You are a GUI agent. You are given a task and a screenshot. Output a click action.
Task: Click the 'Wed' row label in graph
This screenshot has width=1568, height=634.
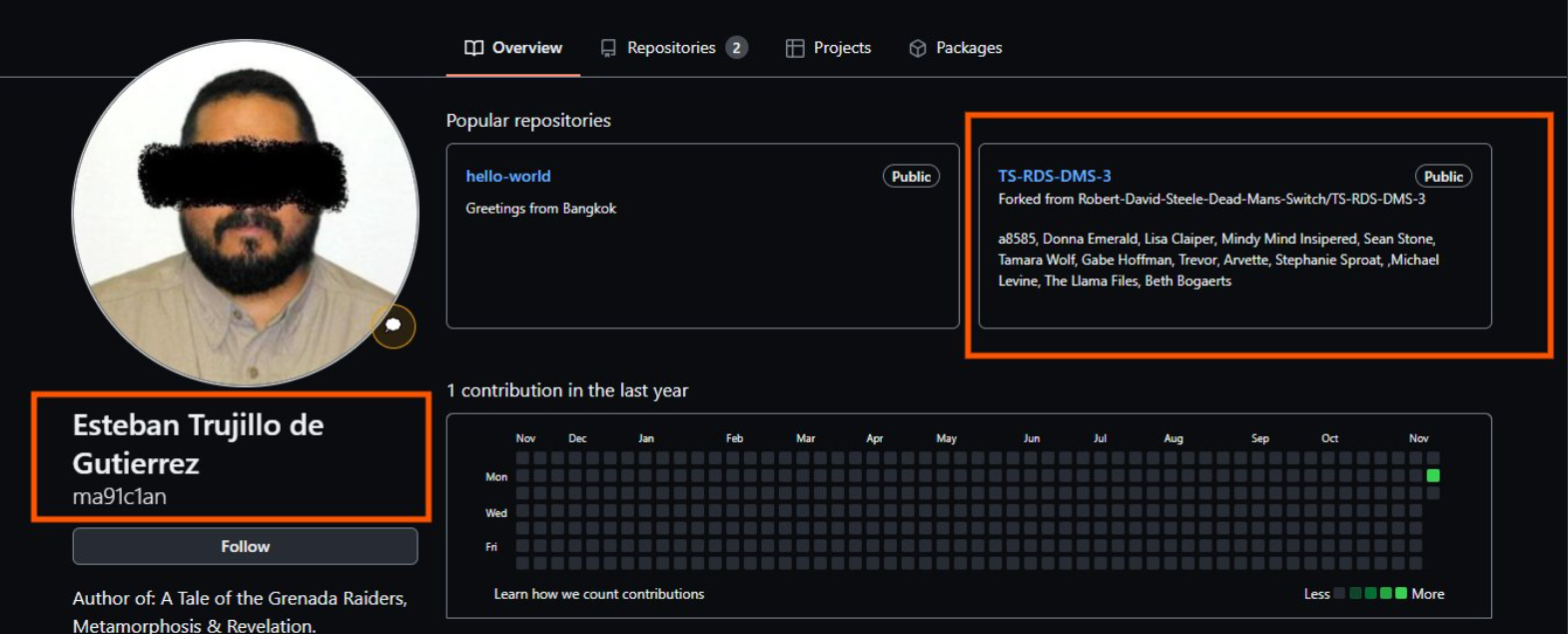pos(496,513)
